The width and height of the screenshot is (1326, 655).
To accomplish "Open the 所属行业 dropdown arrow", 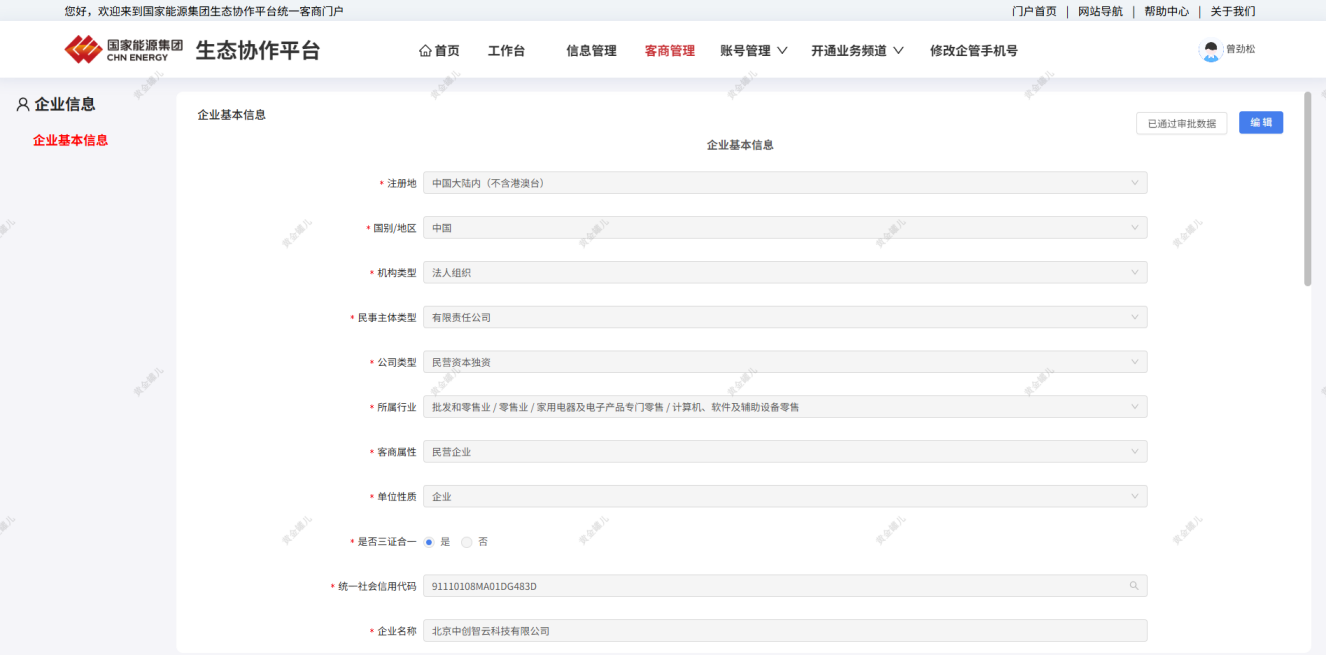I will point(1134,407).
